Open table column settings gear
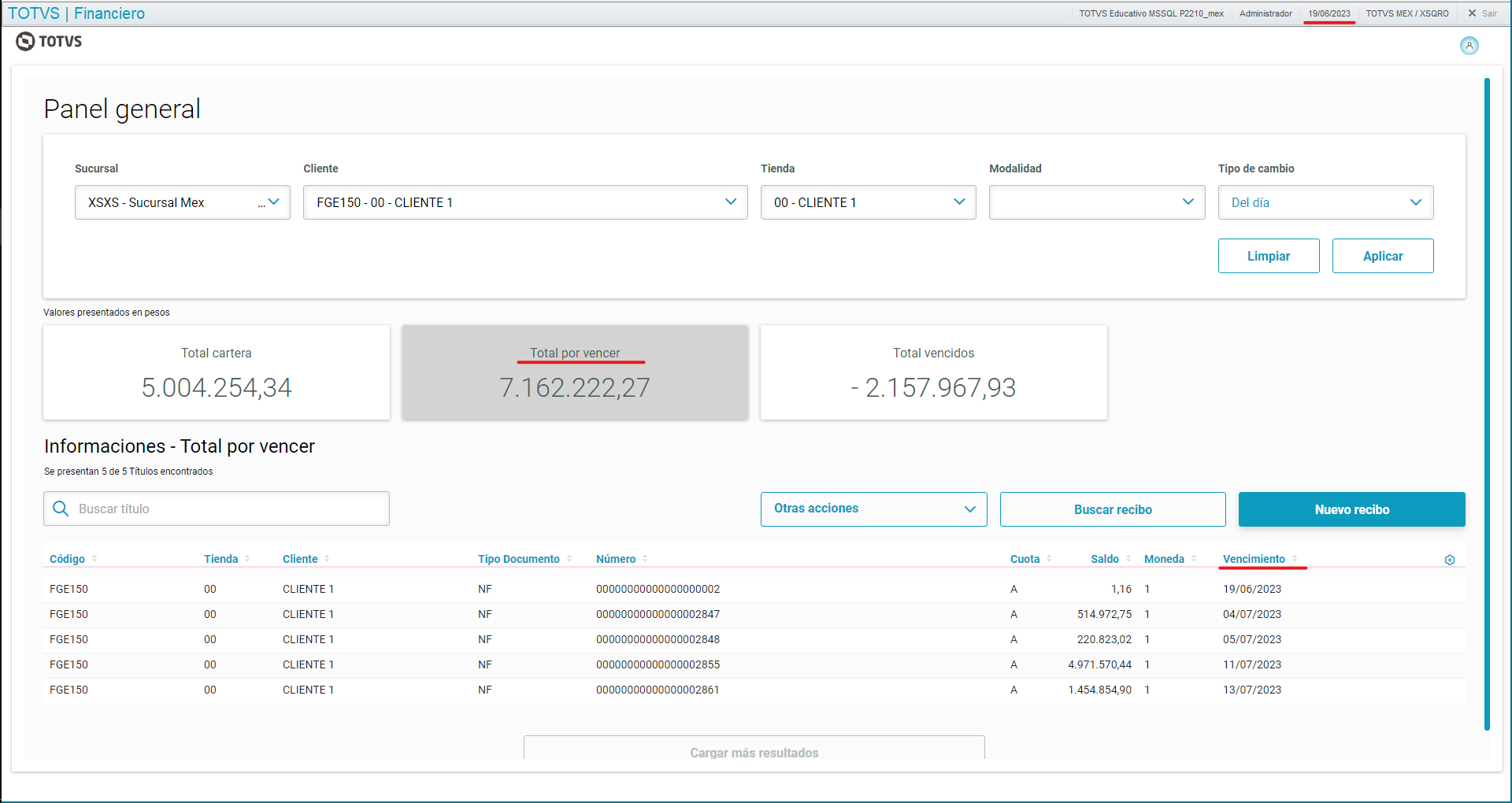The image size is (1512, 803). tap(1450, 560)
